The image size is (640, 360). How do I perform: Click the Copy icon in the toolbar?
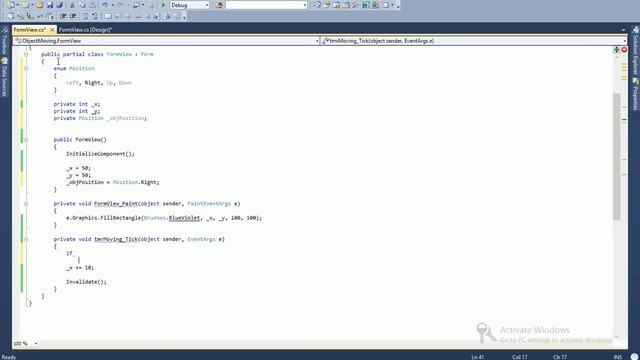[x=82, y=5]
